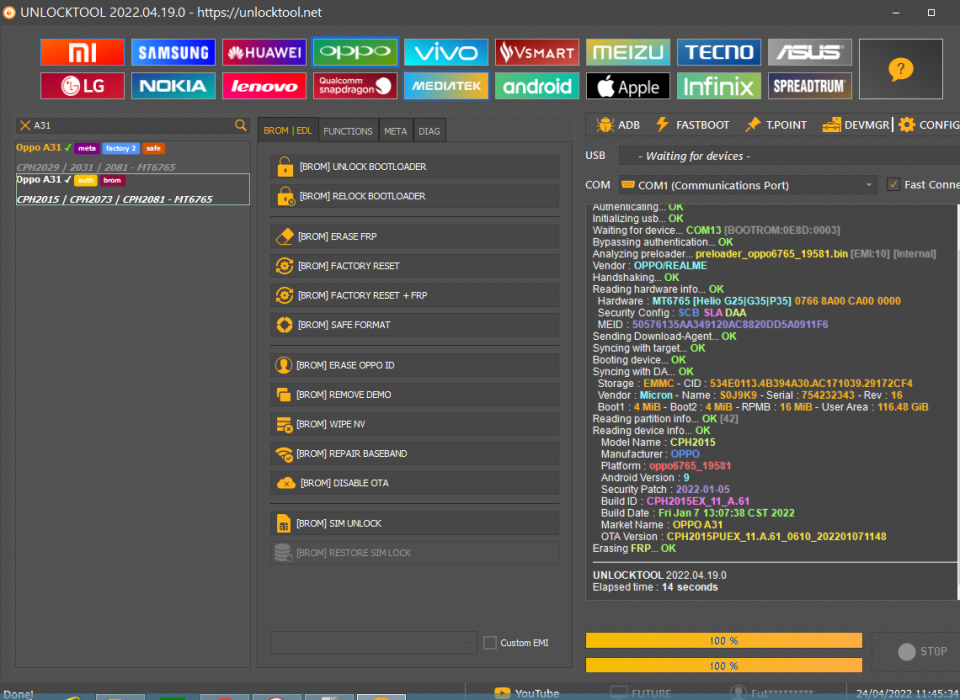Image resolution: width=960 pixels, height=700 pixels.
Task: Open the help question mark panel
Action: coord(901,69)
